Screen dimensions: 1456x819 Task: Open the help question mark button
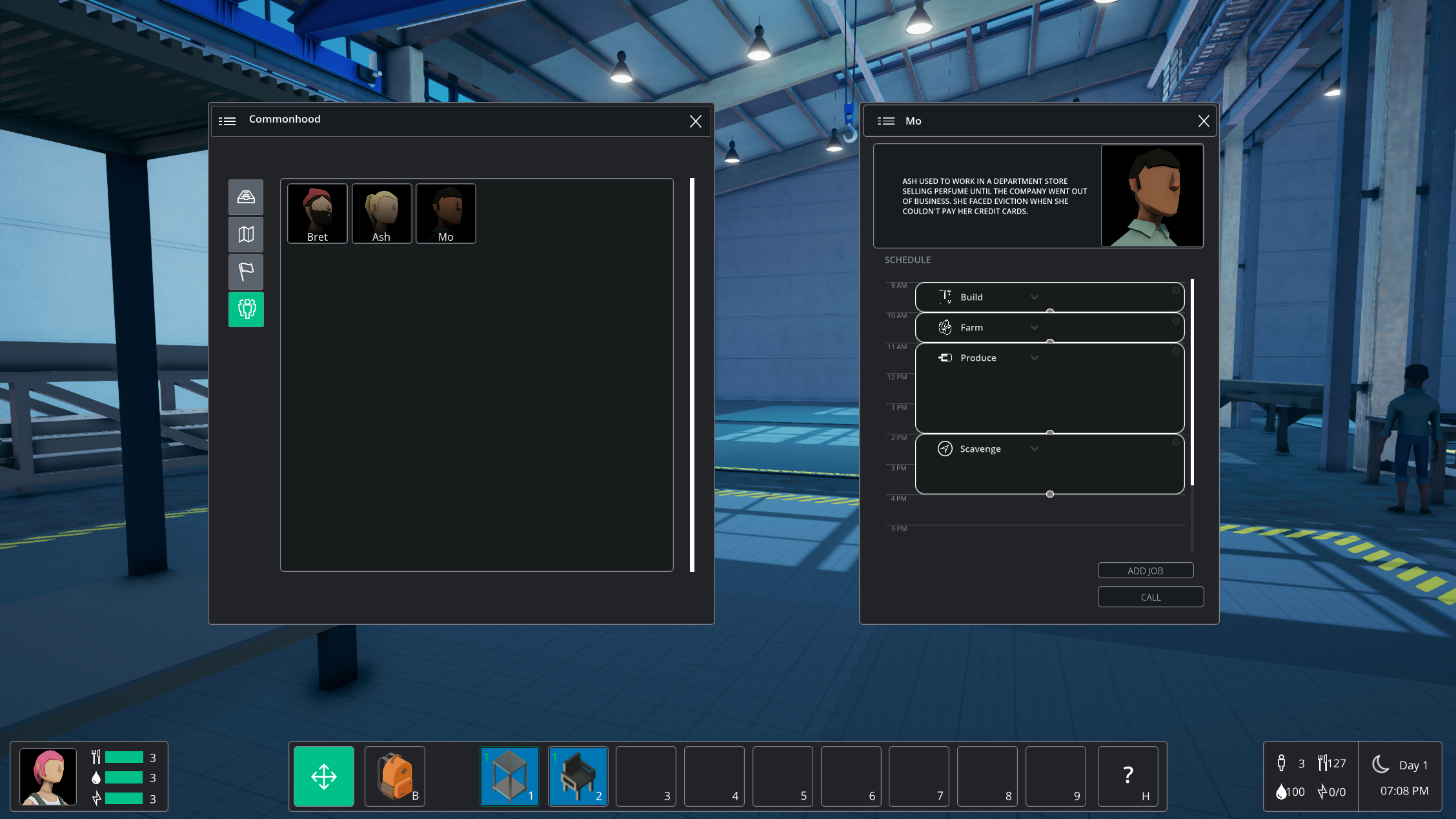(1127, 776)
